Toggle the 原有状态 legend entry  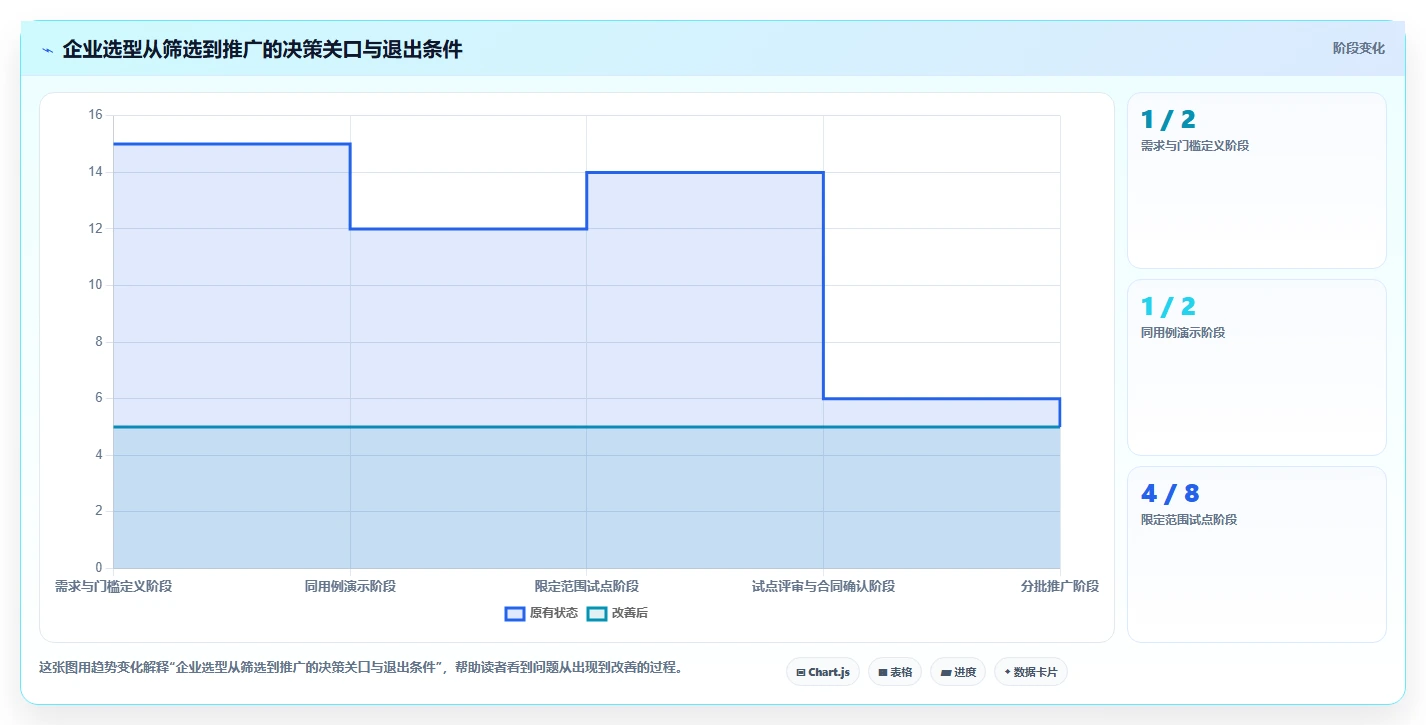541,613
